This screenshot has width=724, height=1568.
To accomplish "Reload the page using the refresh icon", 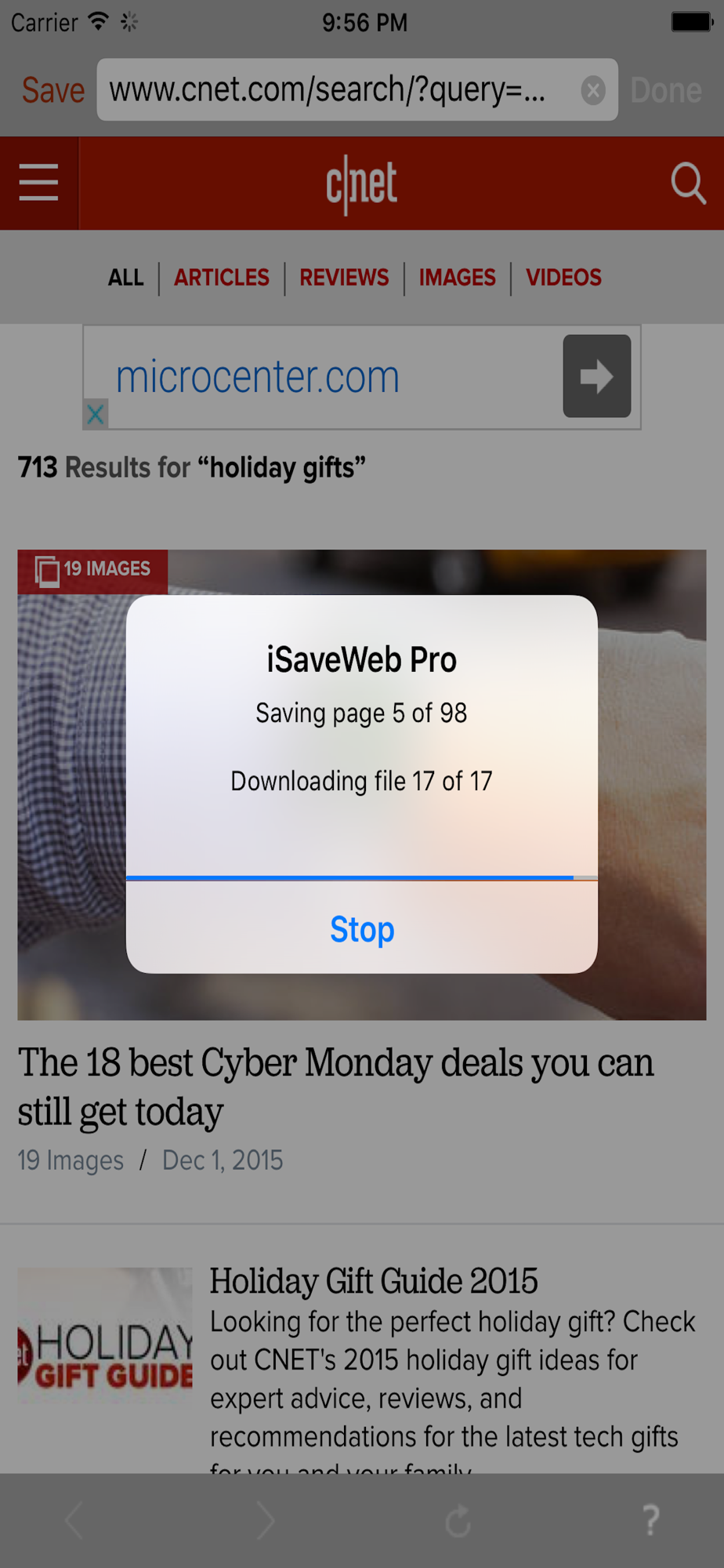I will tap(458, 1521).
